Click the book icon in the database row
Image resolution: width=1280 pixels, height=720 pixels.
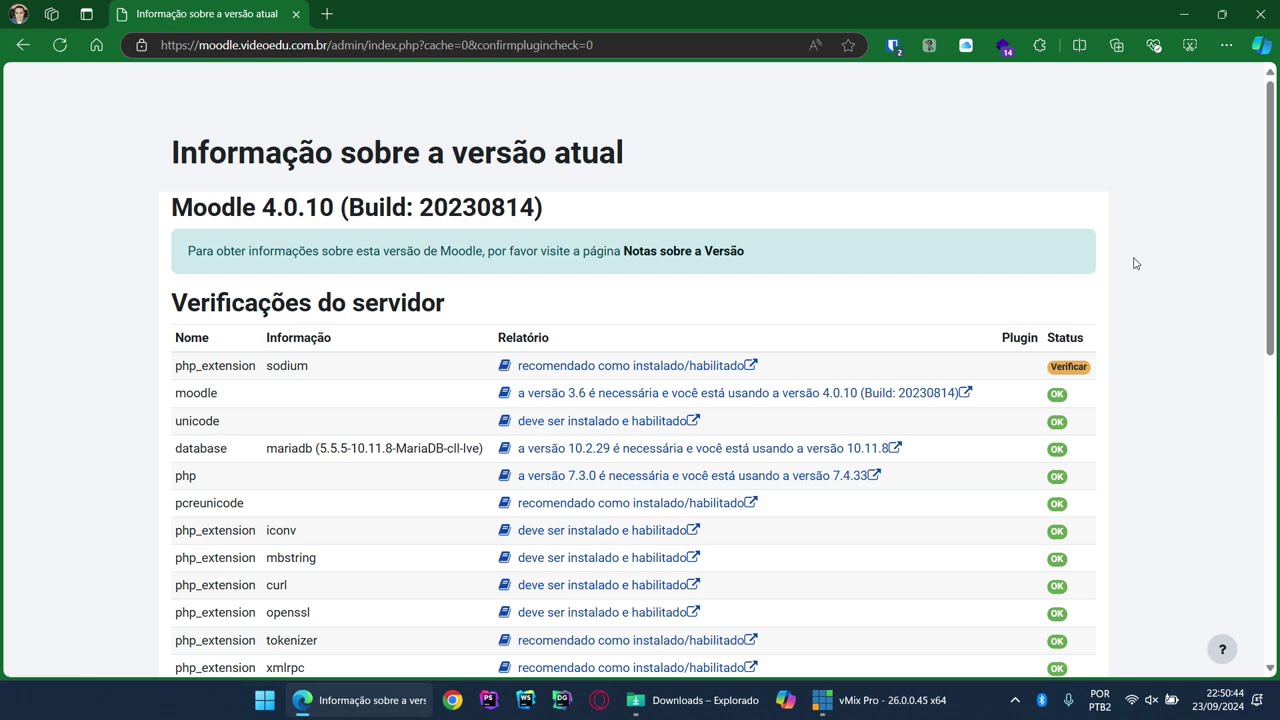(x=505, y=448)
